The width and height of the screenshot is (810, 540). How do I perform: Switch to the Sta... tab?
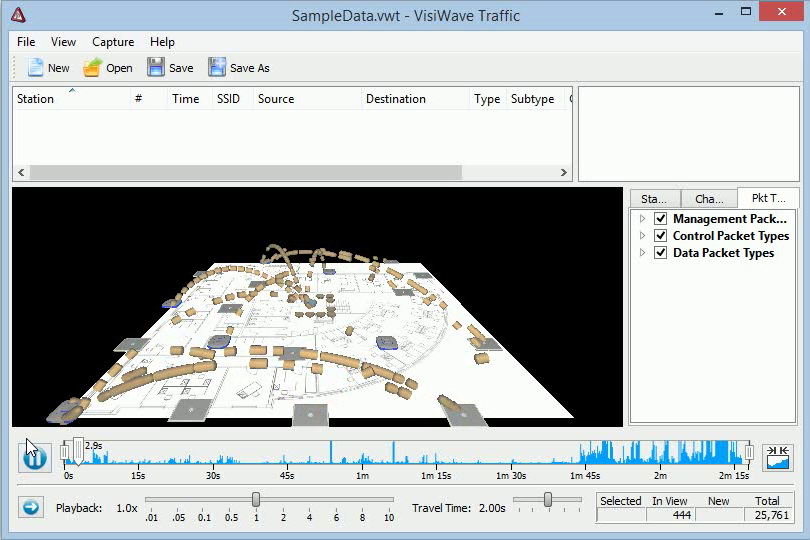[654, 199]
